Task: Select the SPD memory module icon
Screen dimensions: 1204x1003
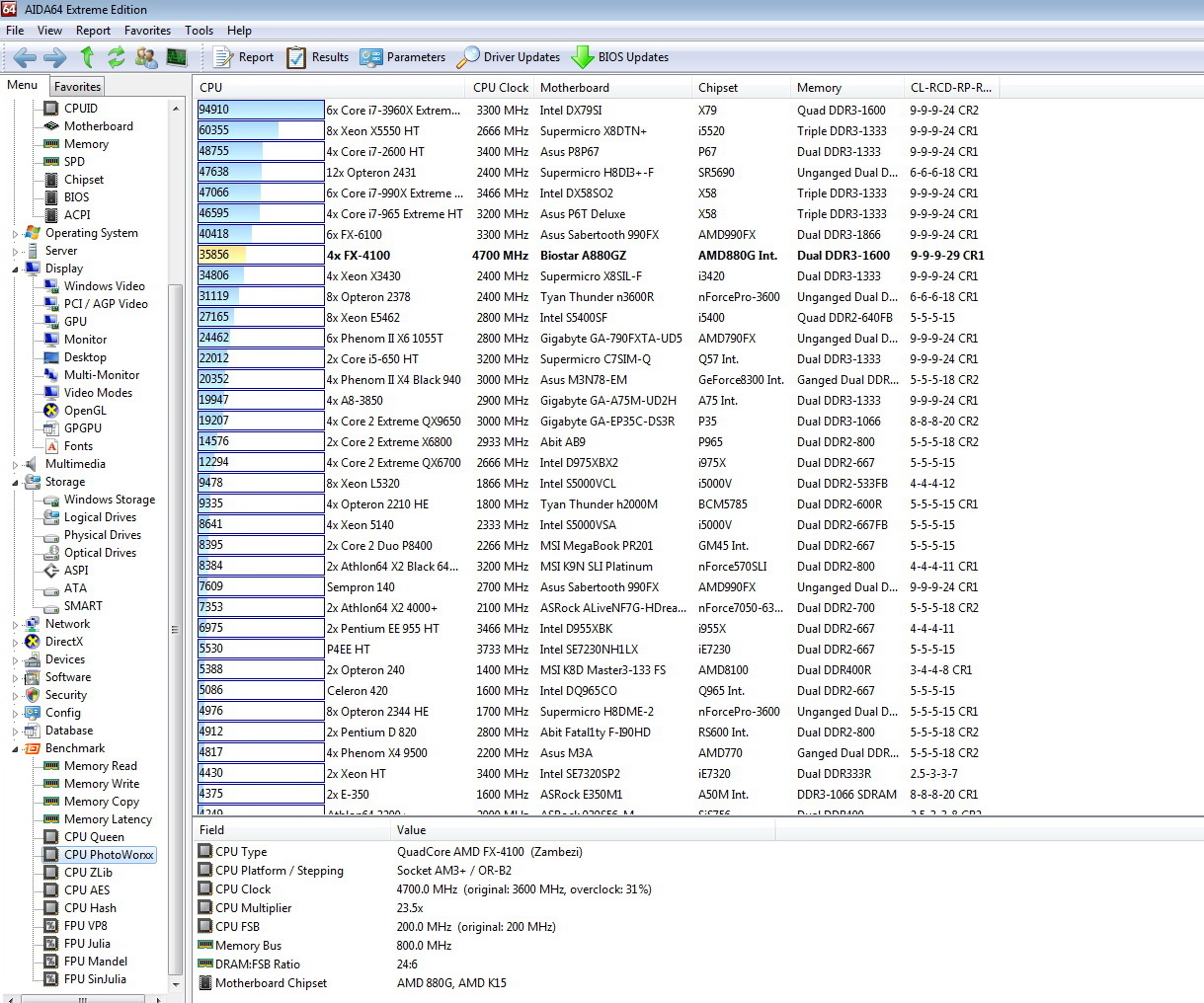Action: click(51, 162)
